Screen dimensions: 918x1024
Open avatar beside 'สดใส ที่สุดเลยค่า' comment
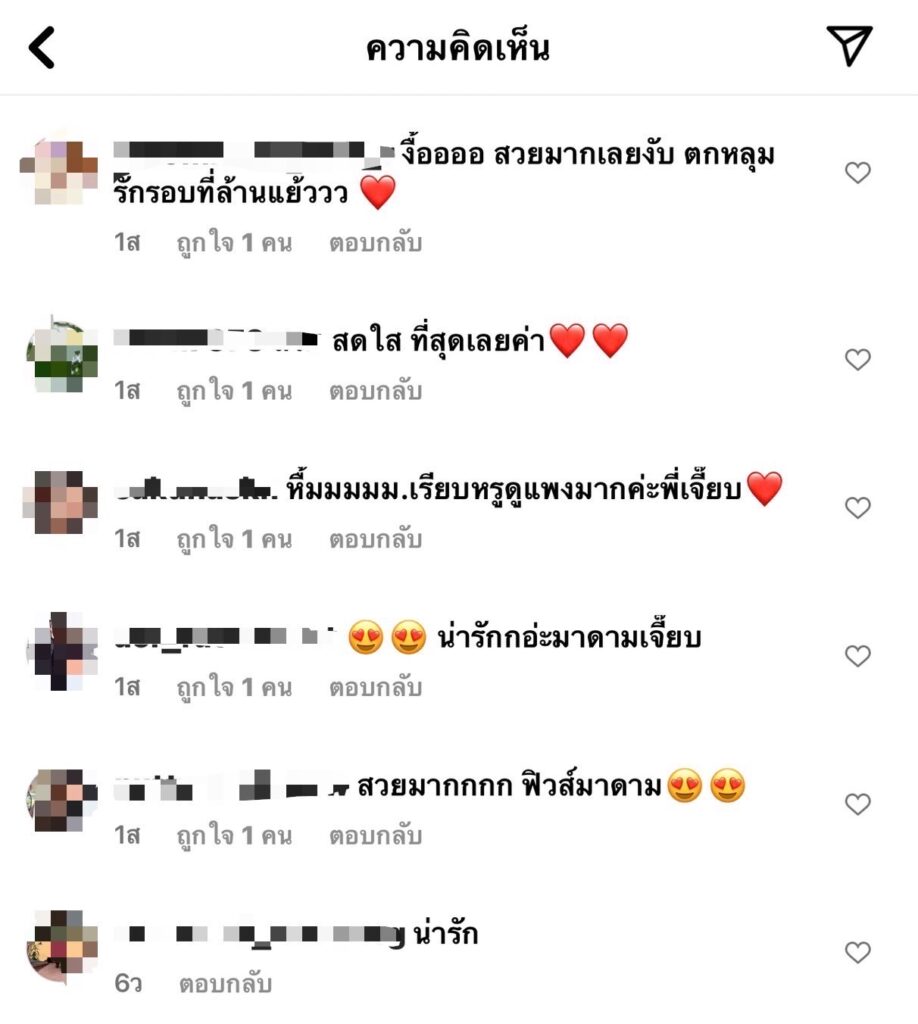[x=60, y=356]
